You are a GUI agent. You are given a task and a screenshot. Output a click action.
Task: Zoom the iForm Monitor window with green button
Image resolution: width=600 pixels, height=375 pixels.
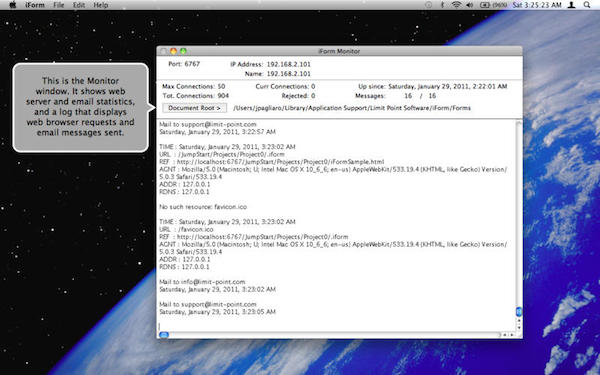pyautogui.click(x=183, y=51)
